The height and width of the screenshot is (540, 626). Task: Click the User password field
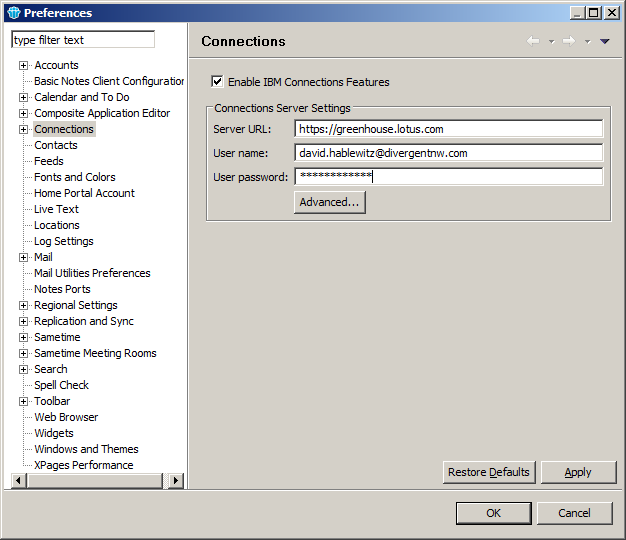point(449,177)
